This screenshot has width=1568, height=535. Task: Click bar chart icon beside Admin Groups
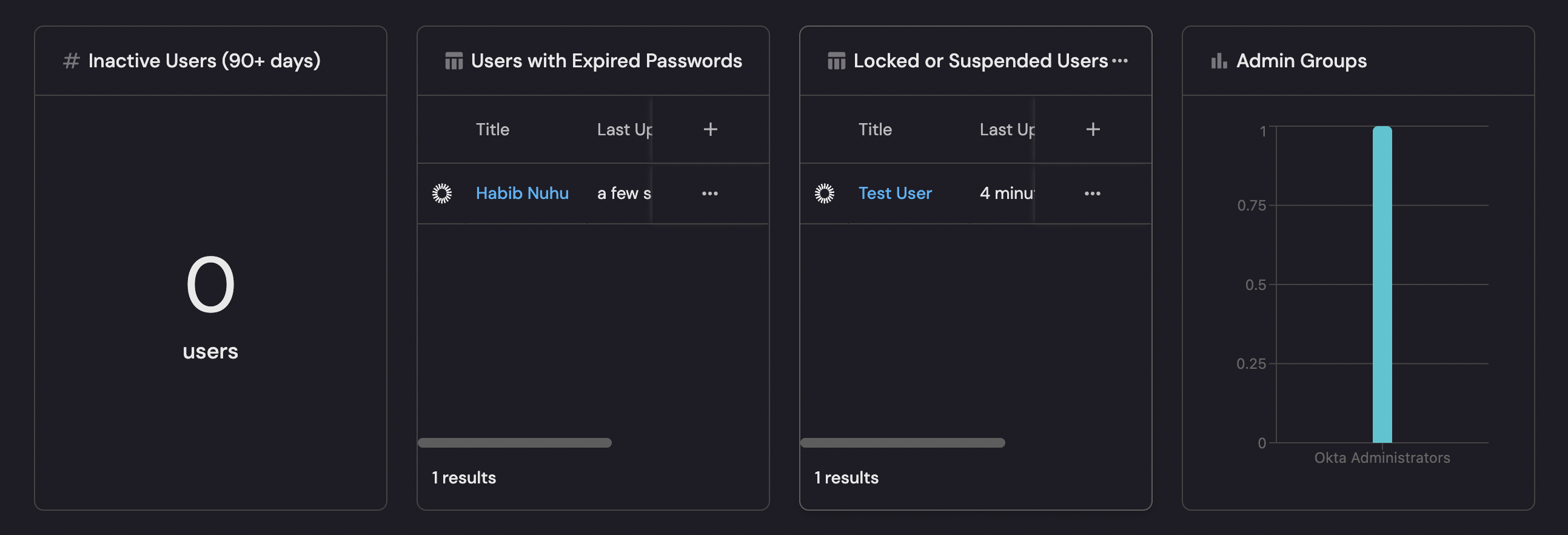pyautogui.click(x=1219, y=61)
